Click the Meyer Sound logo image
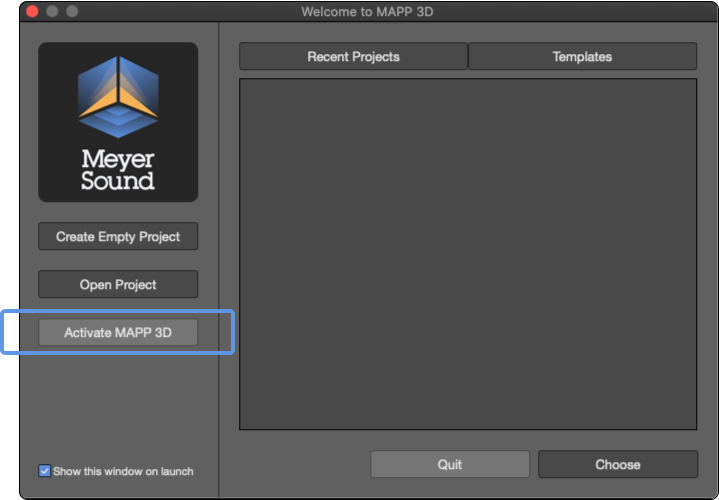 [x=118, y=122]
